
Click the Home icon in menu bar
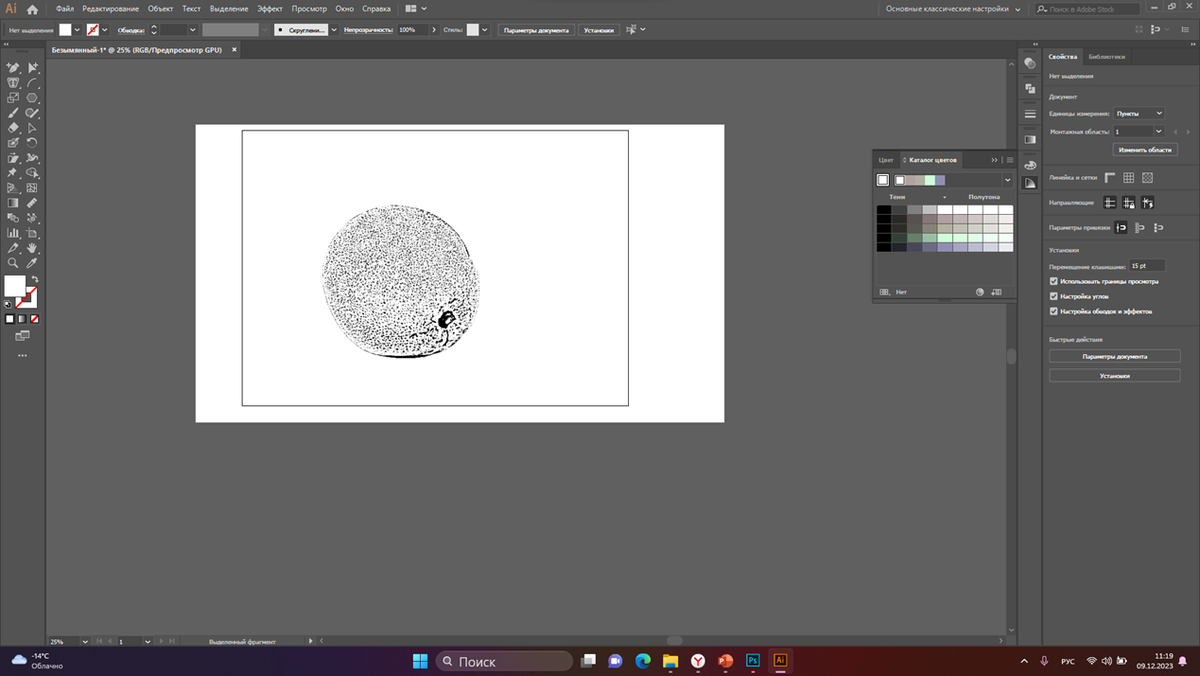click(x=33, y=9)
